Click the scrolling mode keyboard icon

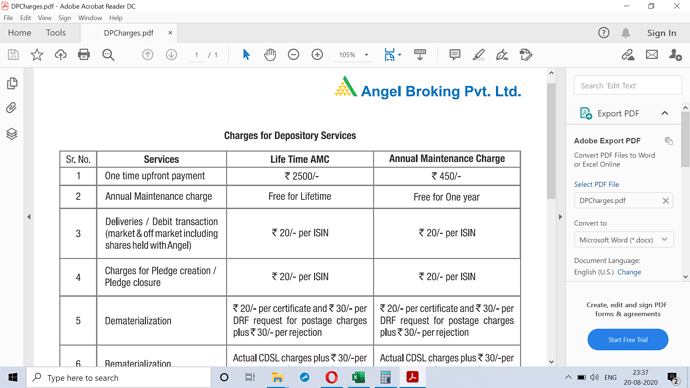point(420,55)
